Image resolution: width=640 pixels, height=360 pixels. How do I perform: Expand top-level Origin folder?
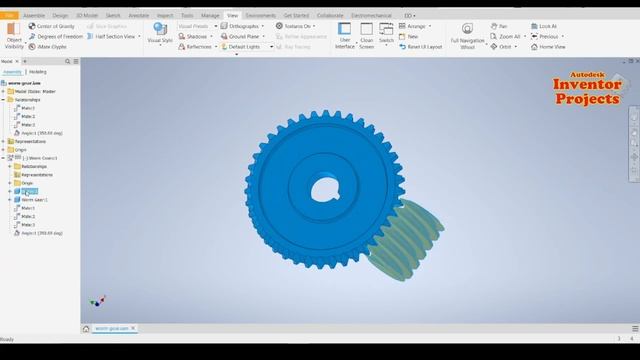[3, 150]
